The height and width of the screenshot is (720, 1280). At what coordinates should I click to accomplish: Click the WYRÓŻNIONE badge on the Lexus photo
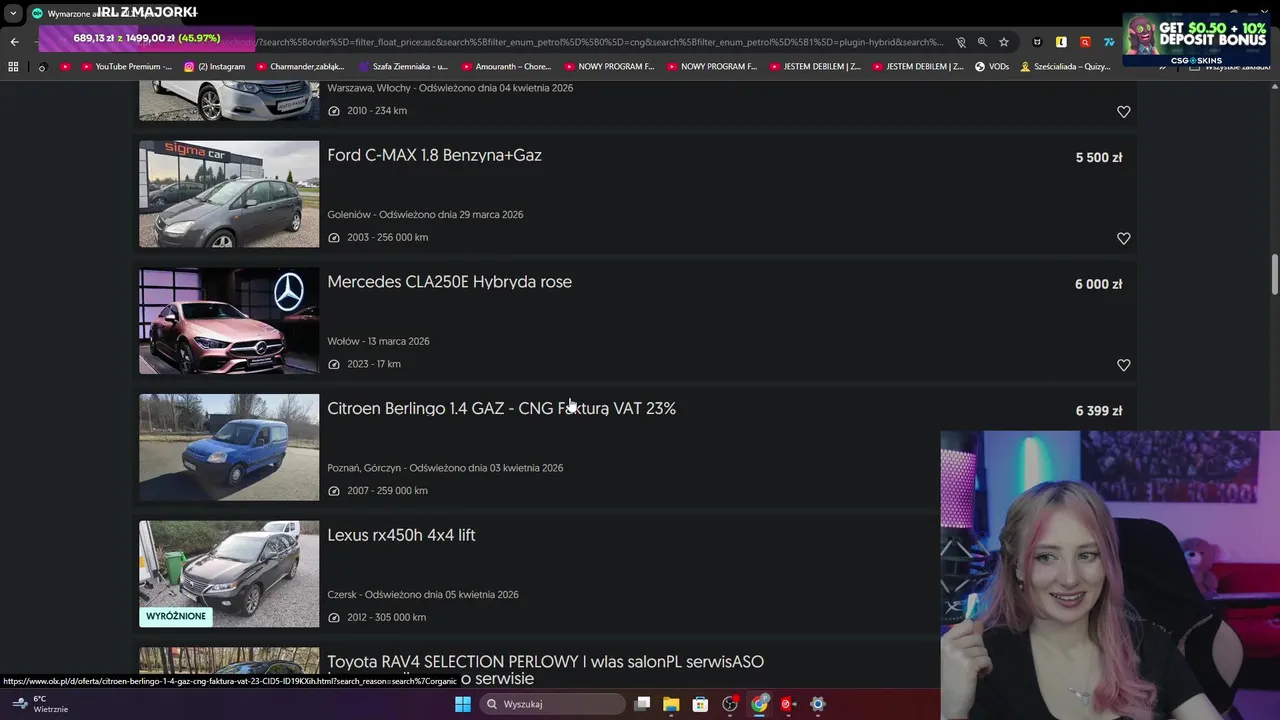(x=176, y=616)
